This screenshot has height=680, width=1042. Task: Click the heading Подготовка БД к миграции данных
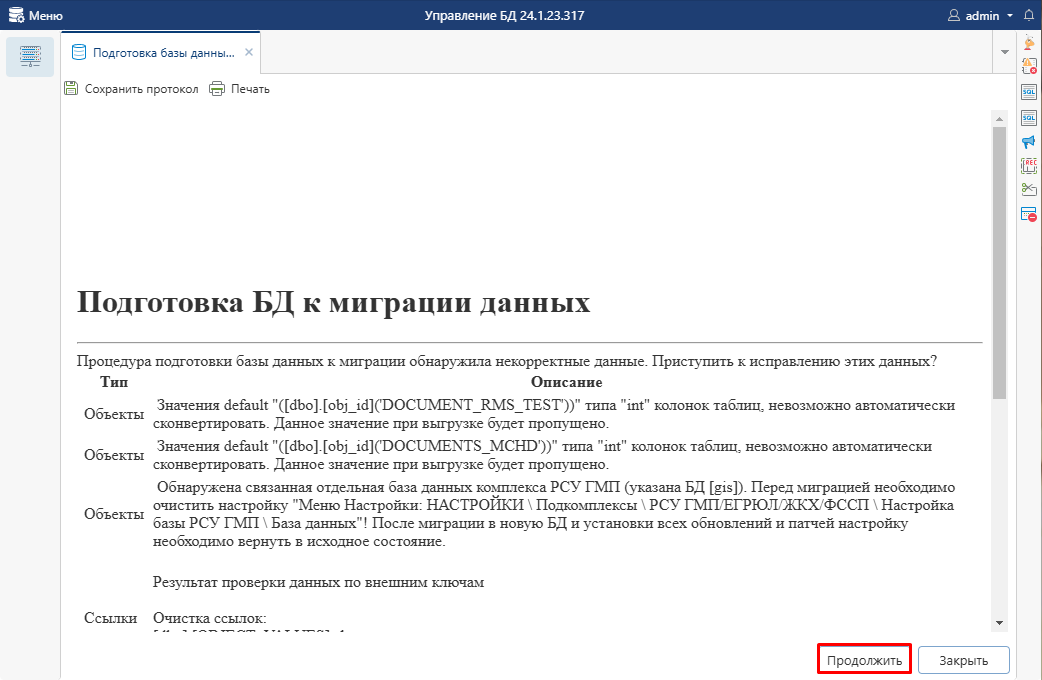(x=334, y=302)
